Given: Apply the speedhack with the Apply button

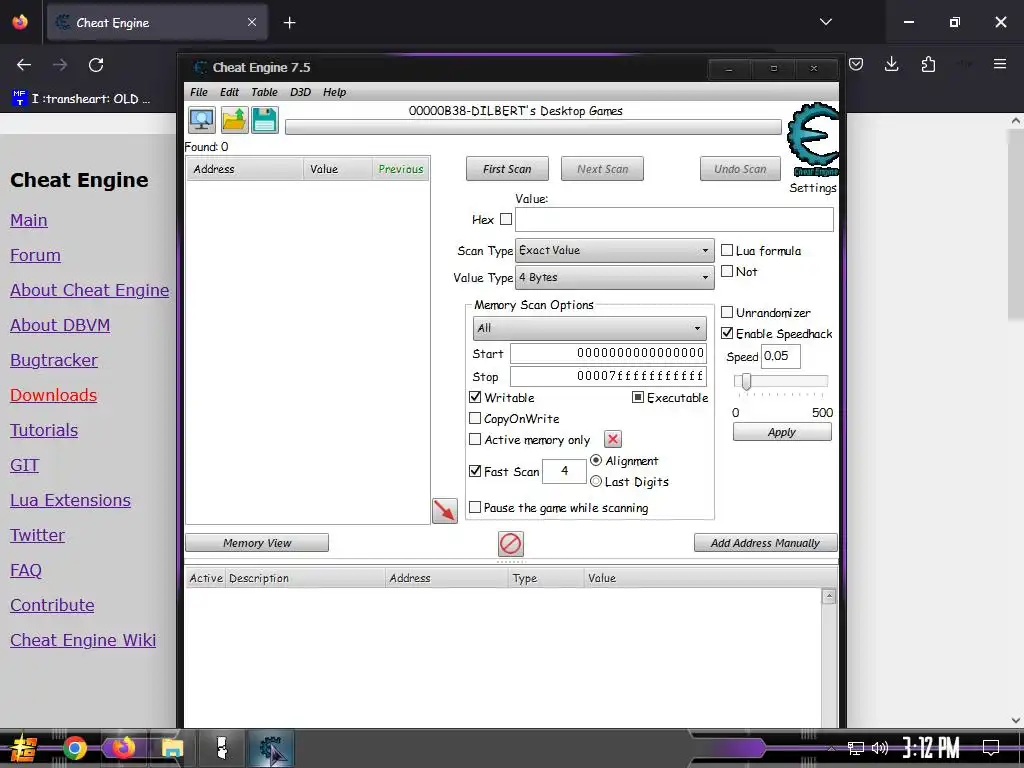Looking at the screenshot, I should pos(782,432).
